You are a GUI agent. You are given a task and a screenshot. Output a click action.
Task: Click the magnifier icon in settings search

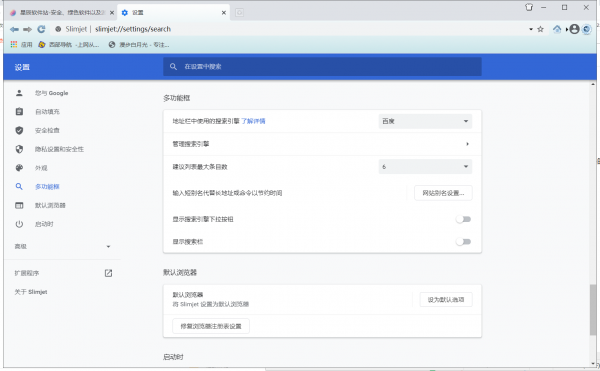(173, 67)
